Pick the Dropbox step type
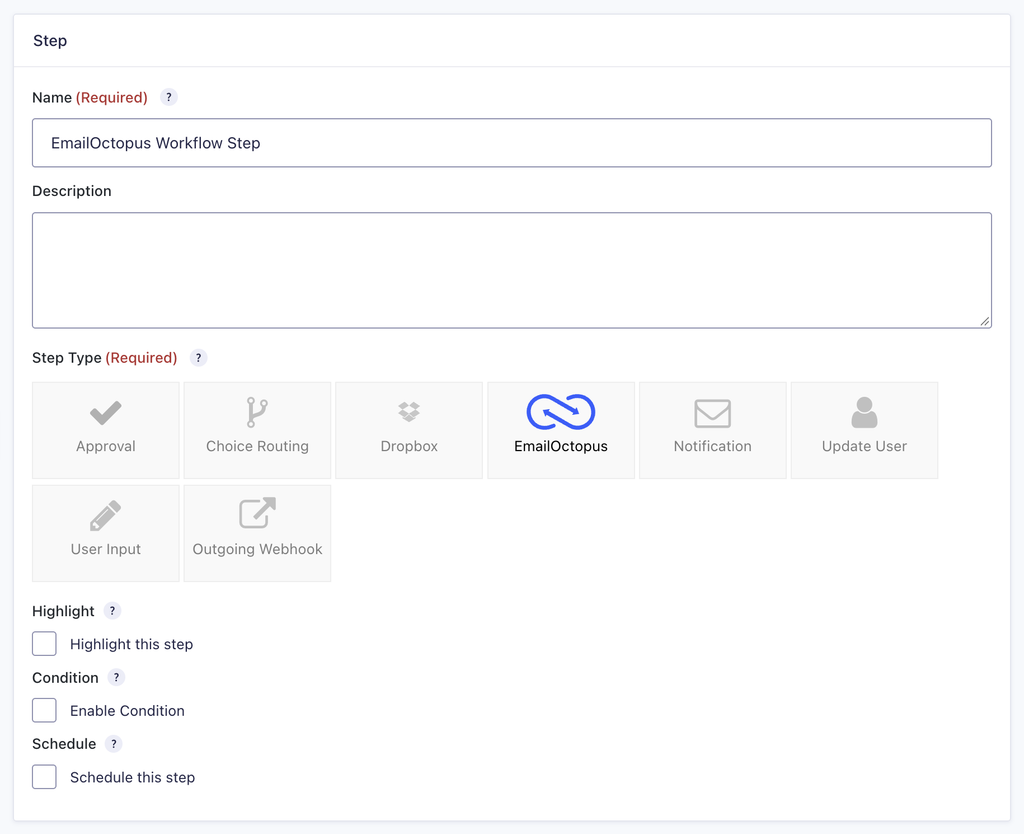Screen dimensions: 1024x834 click(x=409, y=430)
